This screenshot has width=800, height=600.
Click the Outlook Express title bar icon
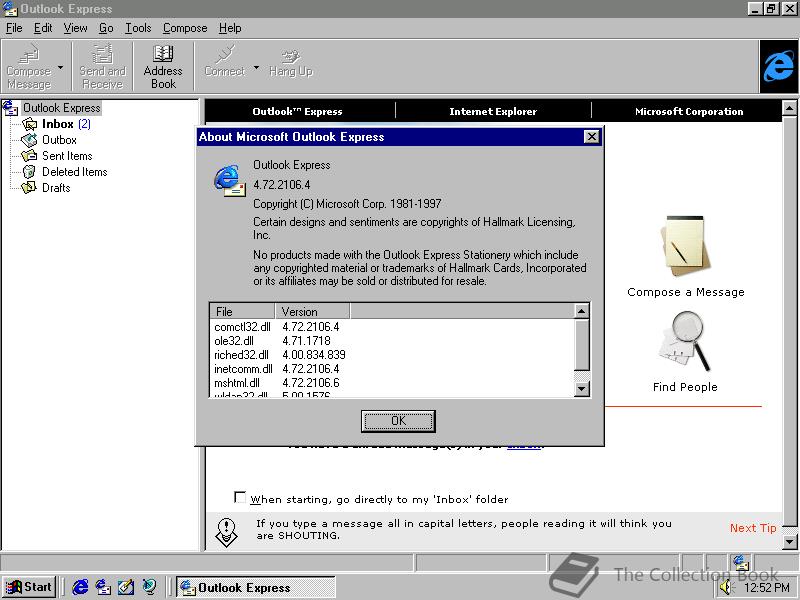click(10, 9)
